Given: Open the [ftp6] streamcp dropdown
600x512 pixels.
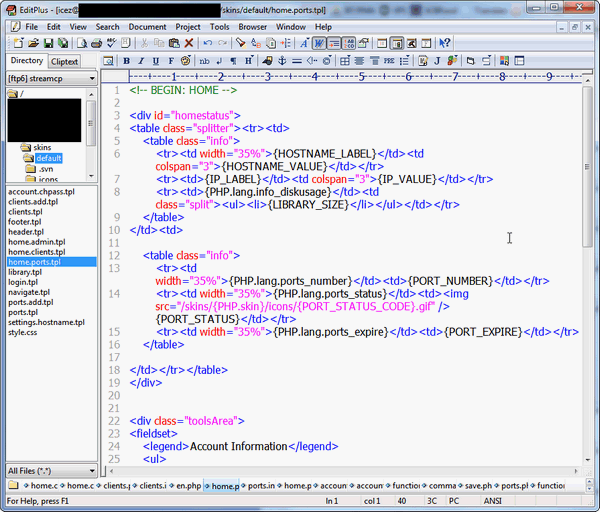Looking at the screenshot, I should 90,77.
